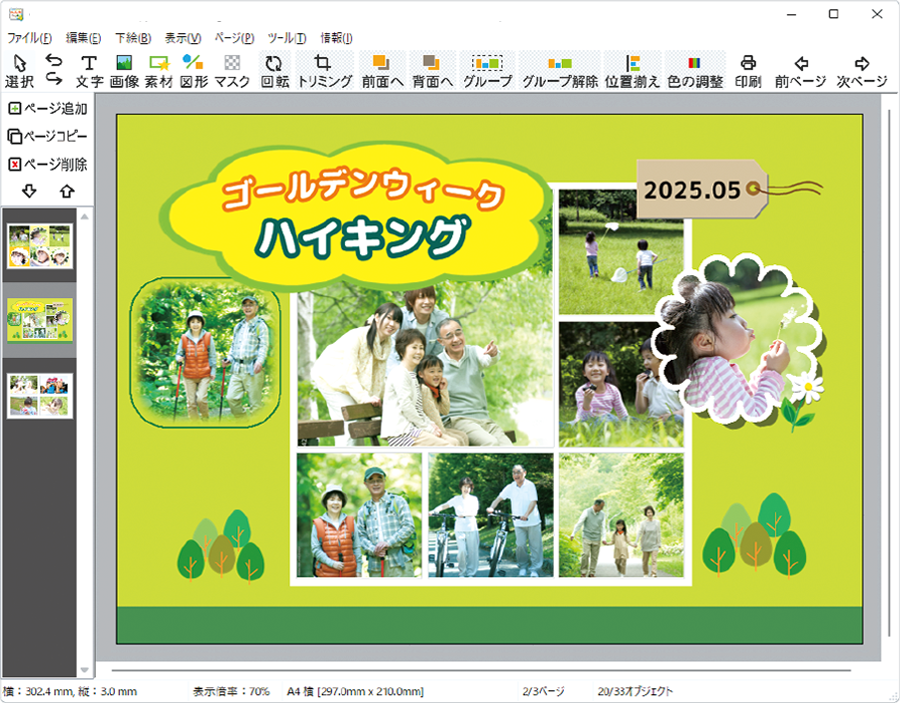Select the first page thumbnail
900x703 pixels.
(x=40, y=245)
